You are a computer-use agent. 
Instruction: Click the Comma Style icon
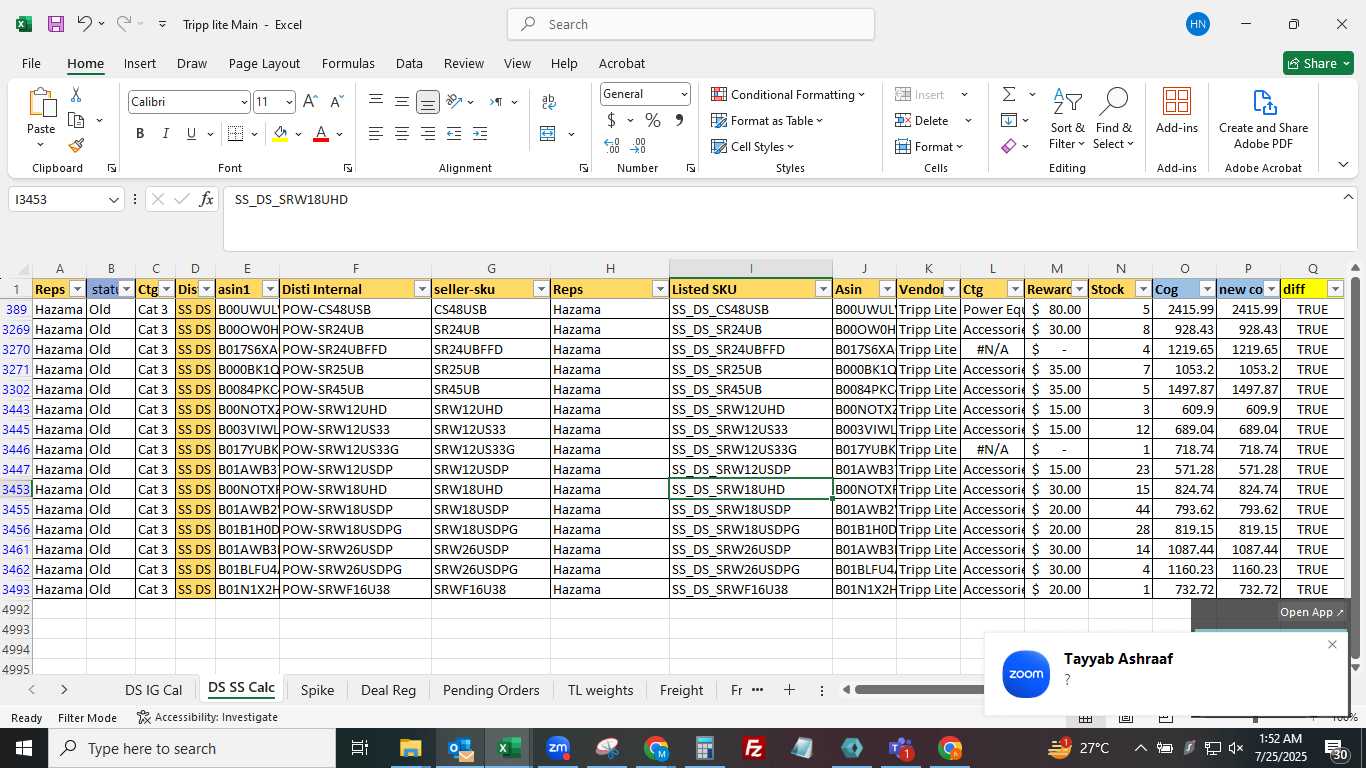(679, 121)
